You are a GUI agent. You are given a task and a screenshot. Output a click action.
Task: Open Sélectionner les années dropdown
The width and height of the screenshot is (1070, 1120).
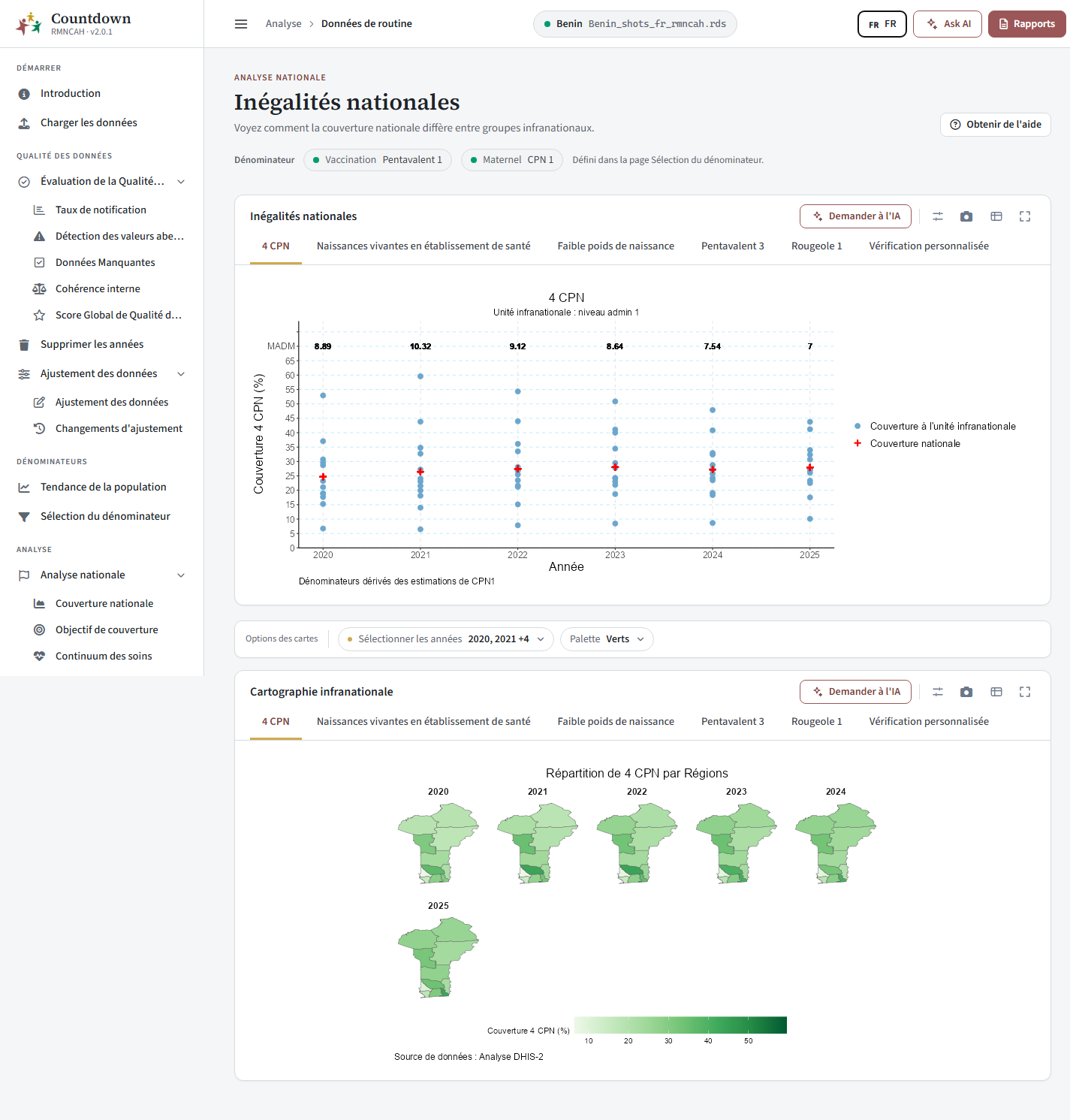tap(446, 639)
